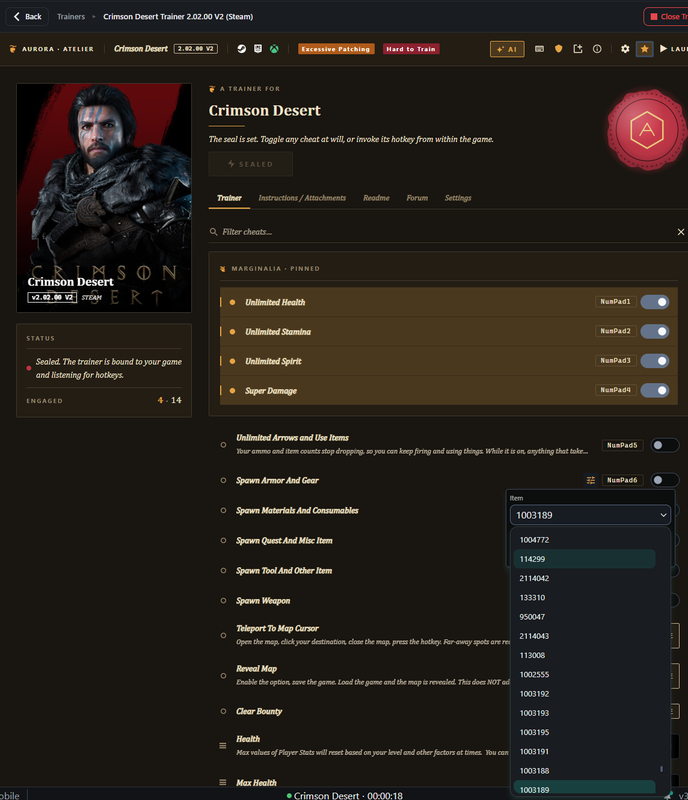Select item 114299 from the list

point(584,559)
